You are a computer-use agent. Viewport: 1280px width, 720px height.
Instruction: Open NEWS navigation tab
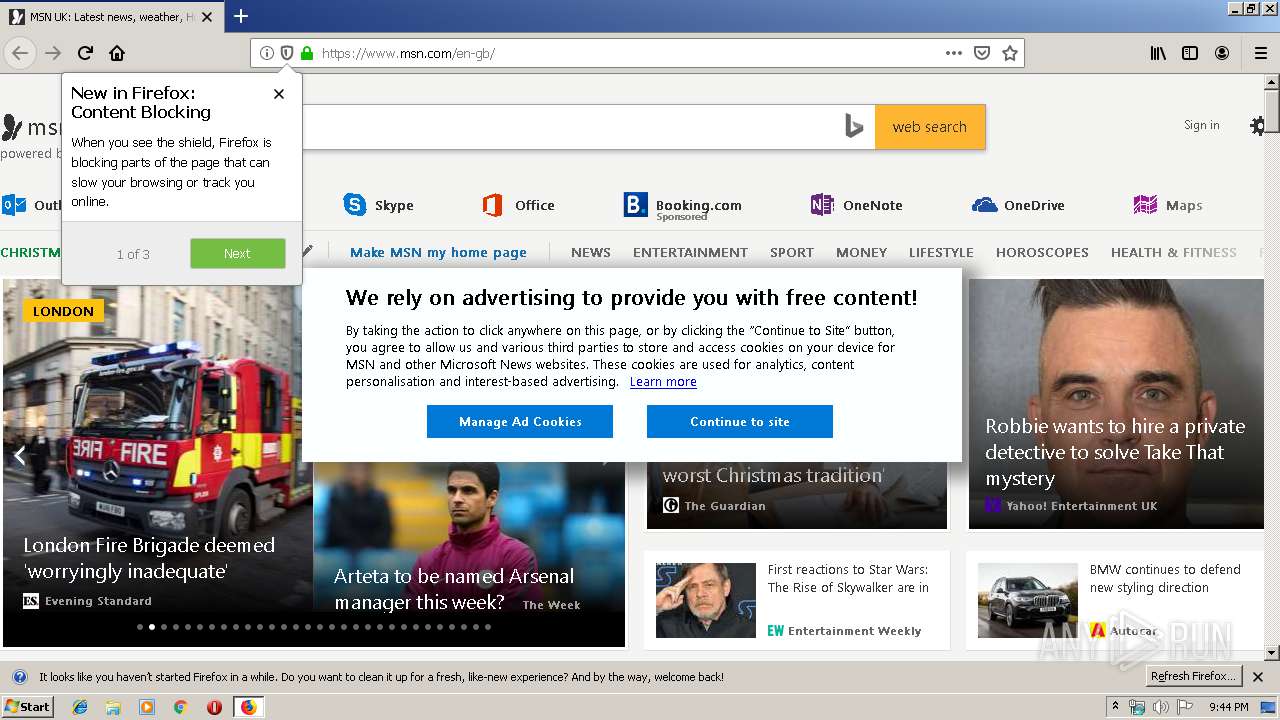click(x=591, y=252)
